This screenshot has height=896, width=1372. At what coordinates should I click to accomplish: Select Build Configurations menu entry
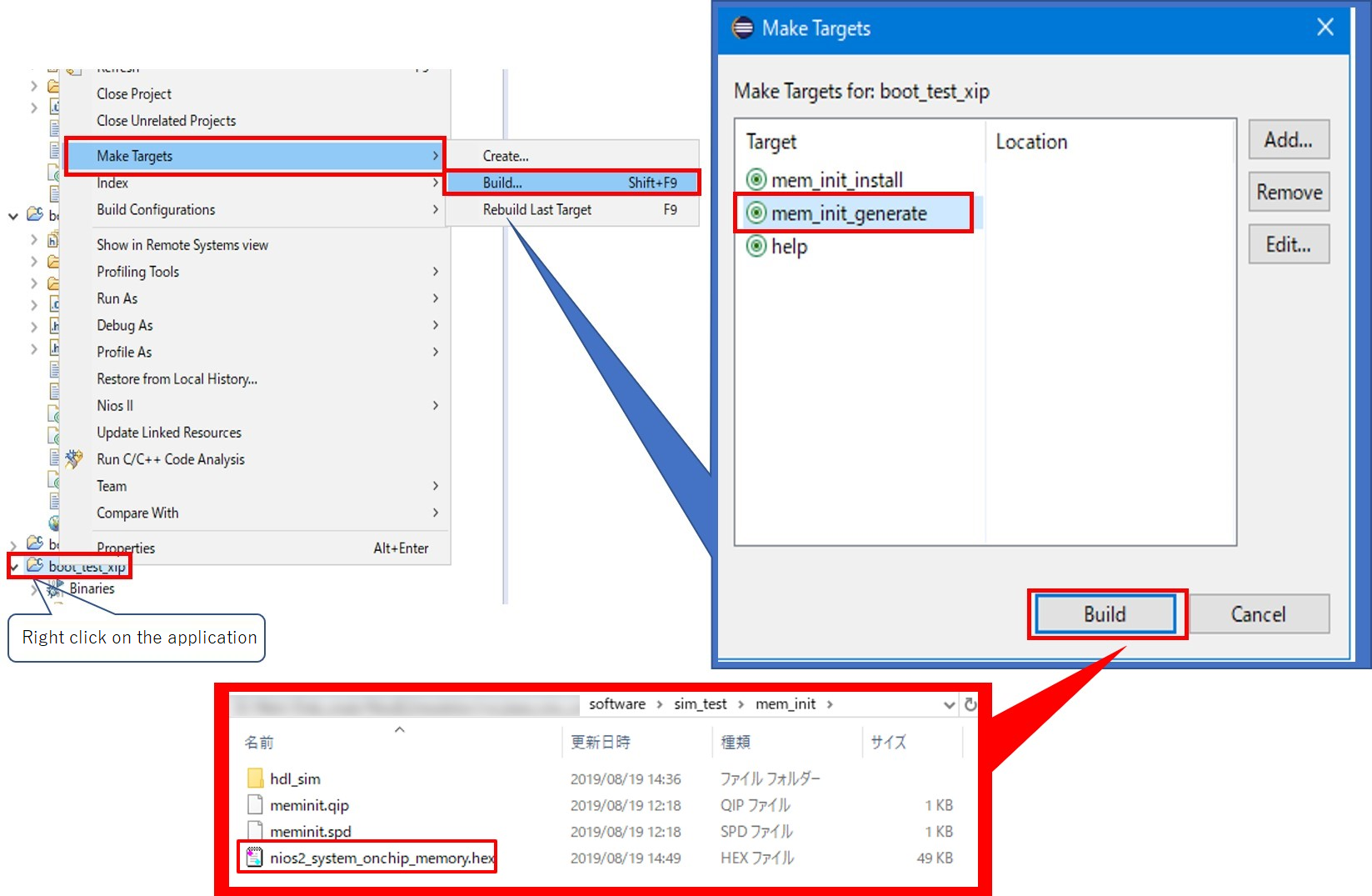pyautogui.click(x=156, y=210)
